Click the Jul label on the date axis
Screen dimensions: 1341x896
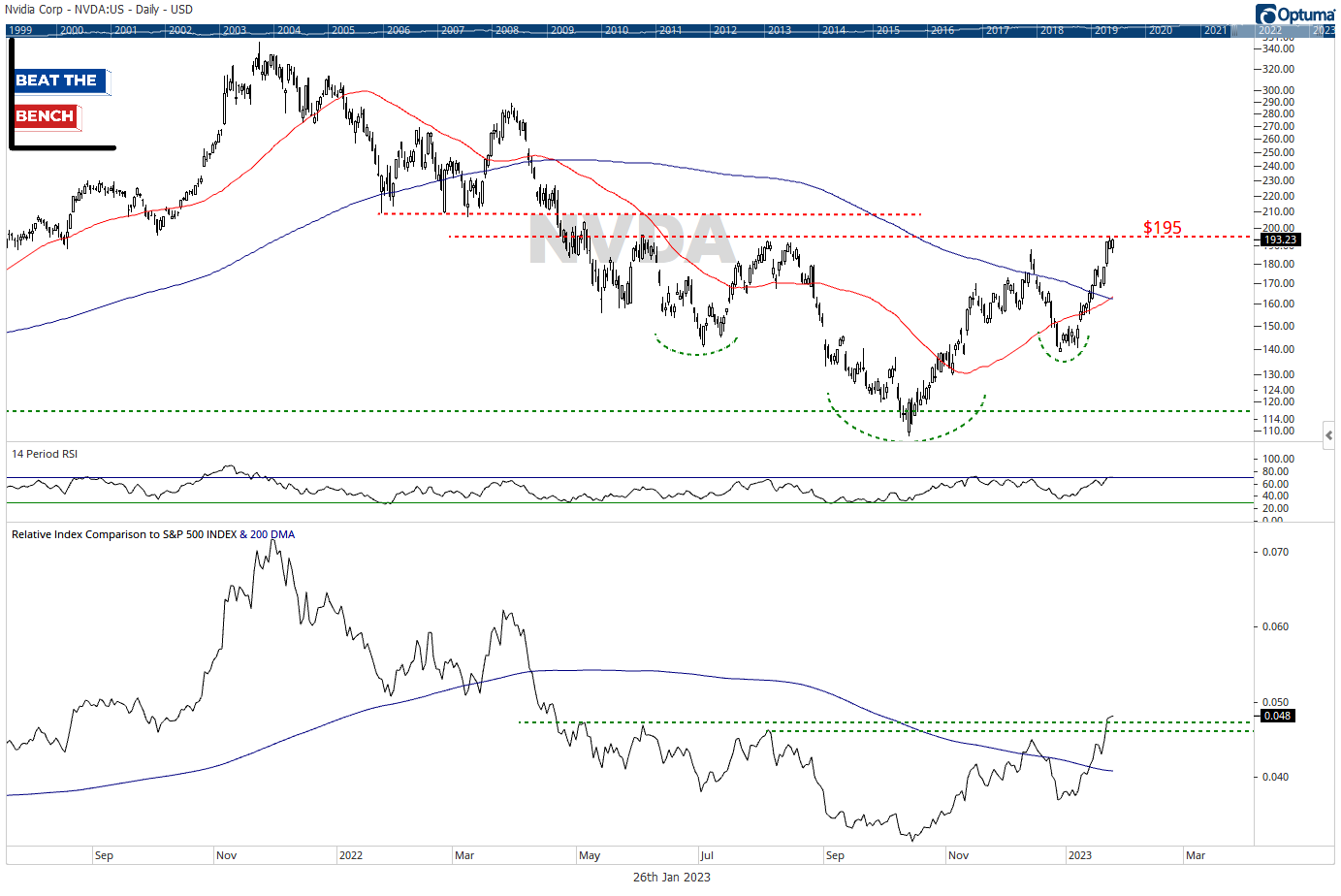[x=707, y=855]
